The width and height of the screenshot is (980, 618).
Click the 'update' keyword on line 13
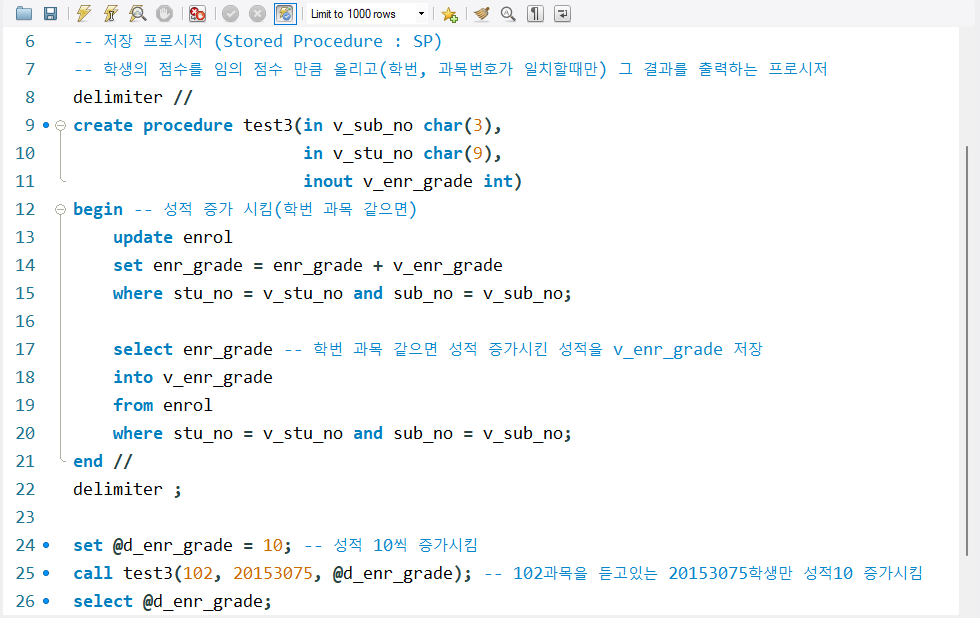(143, 237)
